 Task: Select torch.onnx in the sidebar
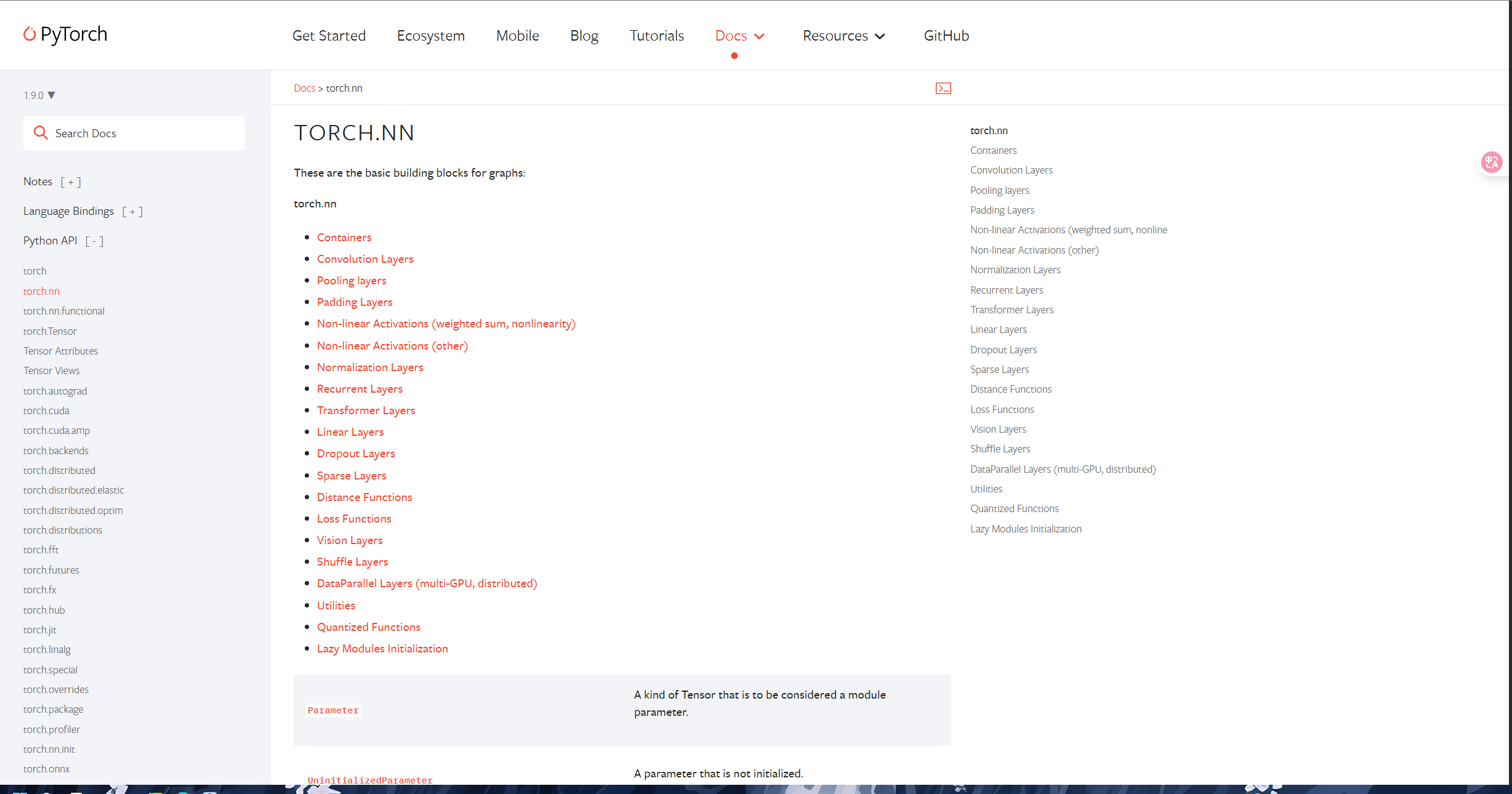click(46, 769)
